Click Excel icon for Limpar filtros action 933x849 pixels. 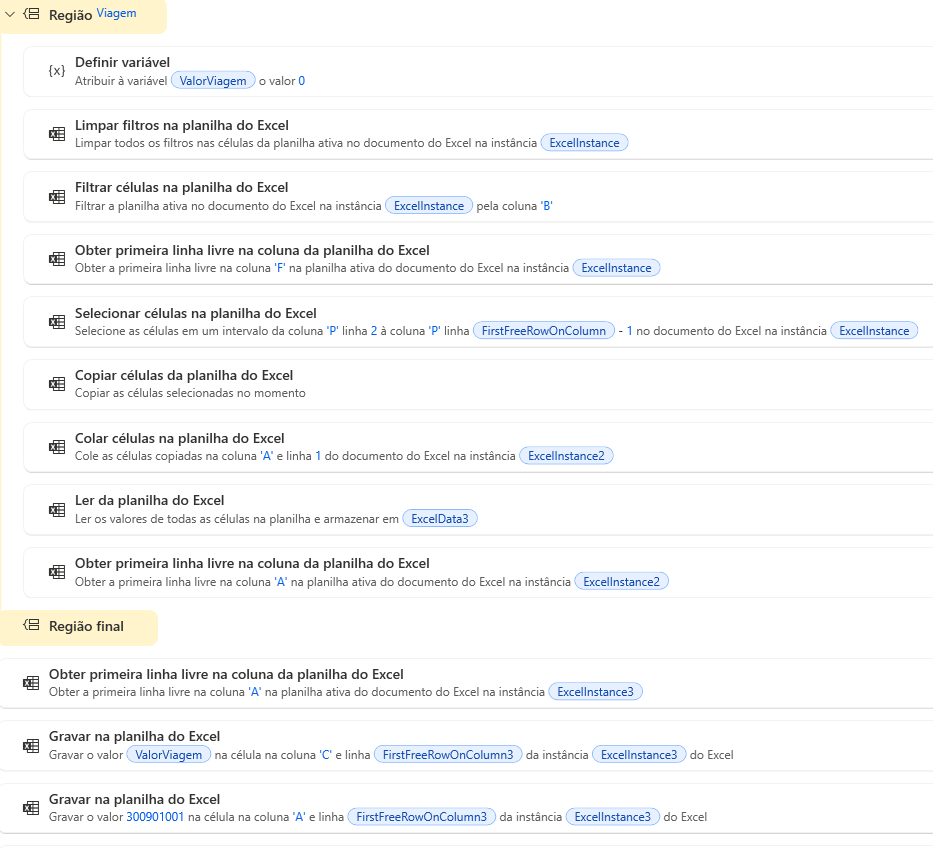pyautogui.click(x=57, y=134)
